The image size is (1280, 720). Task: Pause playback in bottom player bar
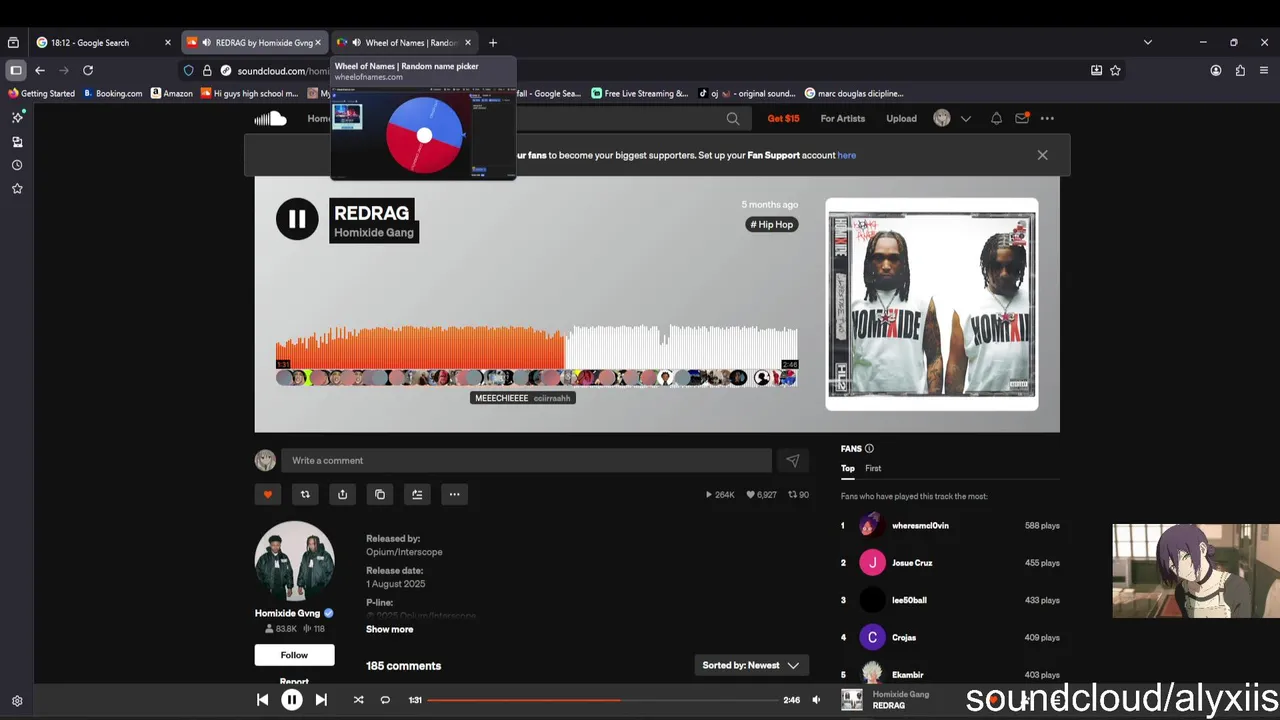pos(291,700)
